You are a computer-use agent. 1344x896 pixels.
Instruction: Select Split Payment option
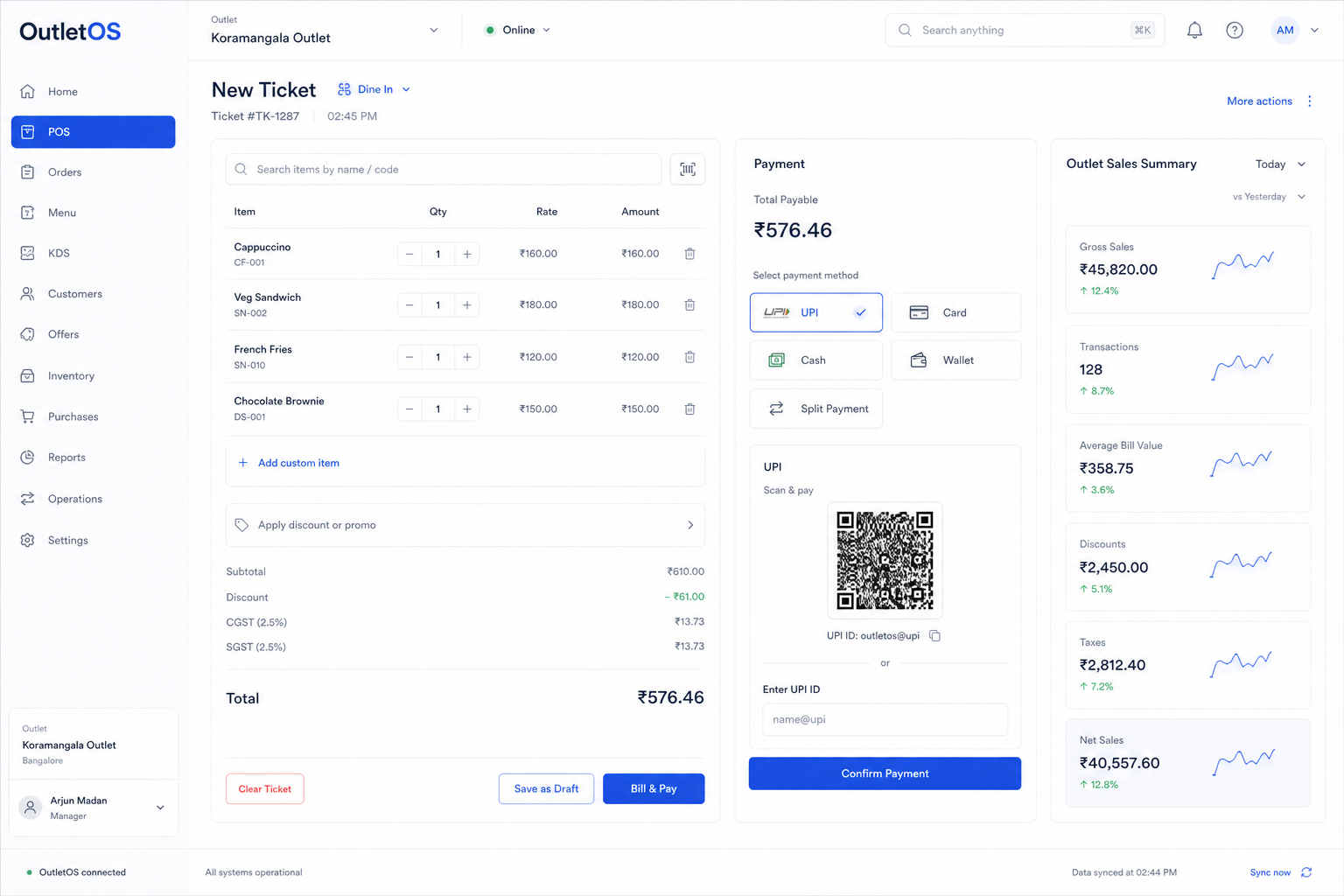pyautogui.click(x=816, y=409)
